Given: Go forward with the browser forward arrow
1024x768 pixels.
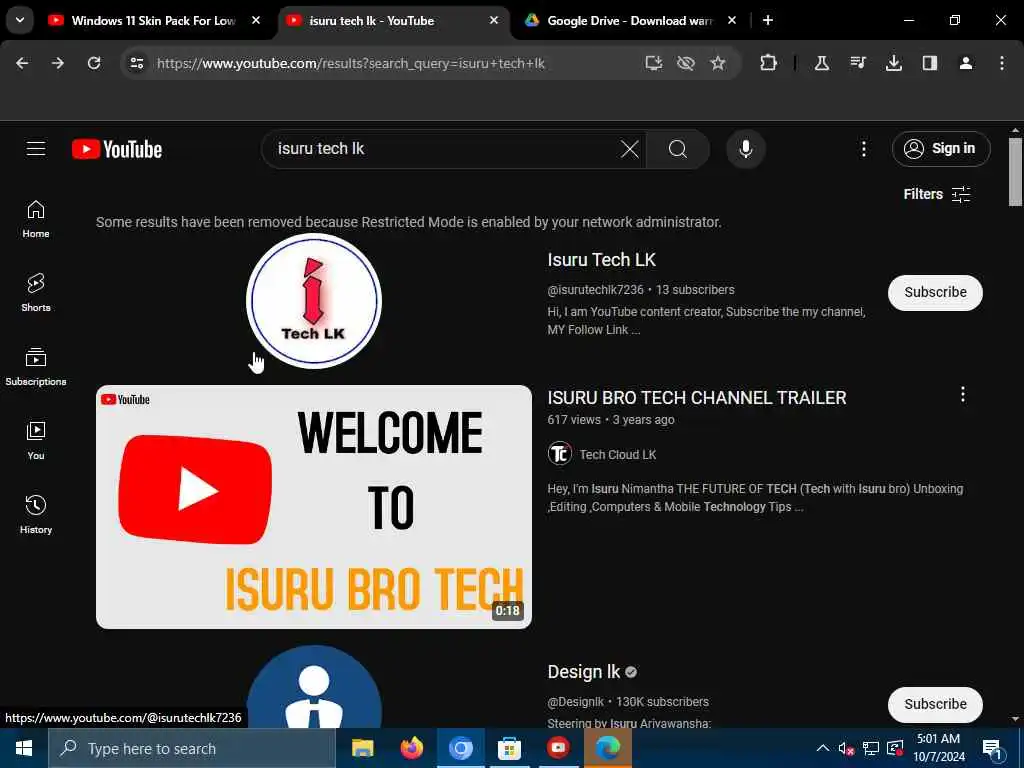Looking at the screenshot, I should [x=58, y=63].
